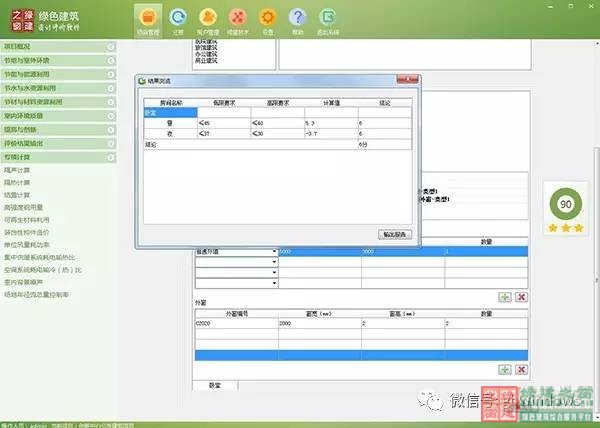Switch to the 卧室 tab at bottom
Viewport: 600px width, 428px height.
tap(215, 385)
